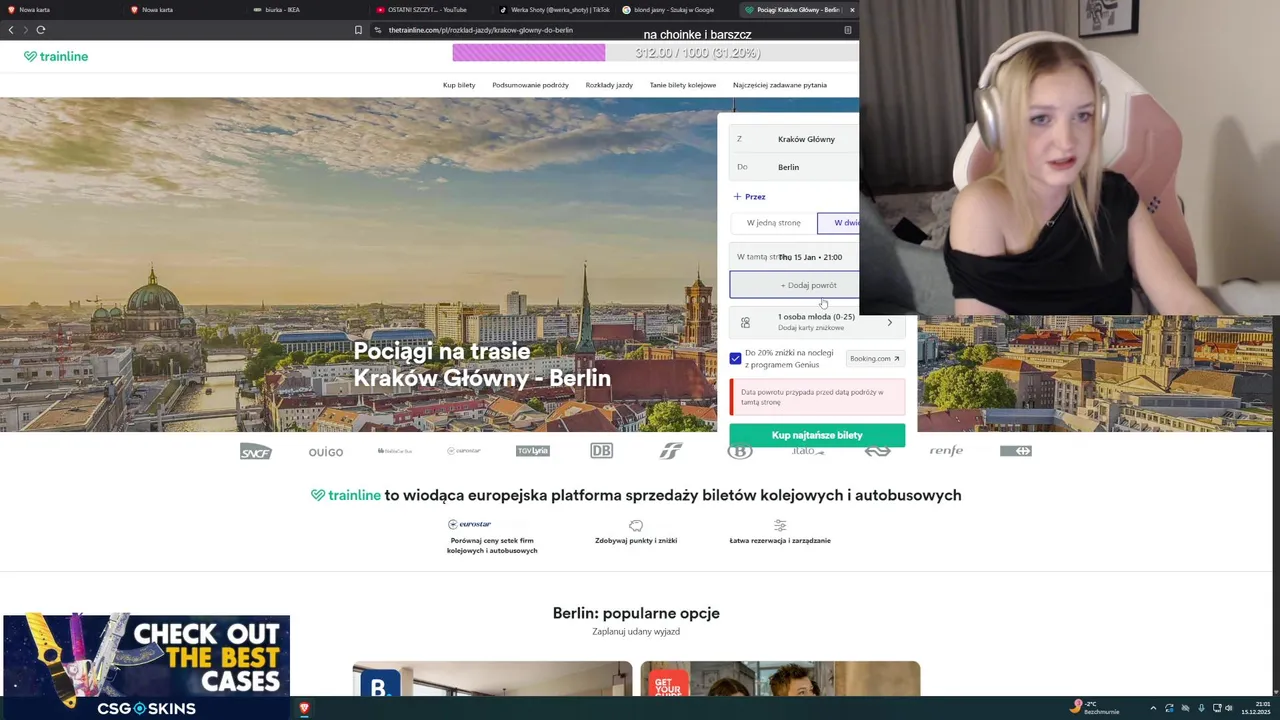Switch to Werka Shoty TikTok tab
Image resolution: width=1280 pixels, height=720 pixels.
(554, 10)
